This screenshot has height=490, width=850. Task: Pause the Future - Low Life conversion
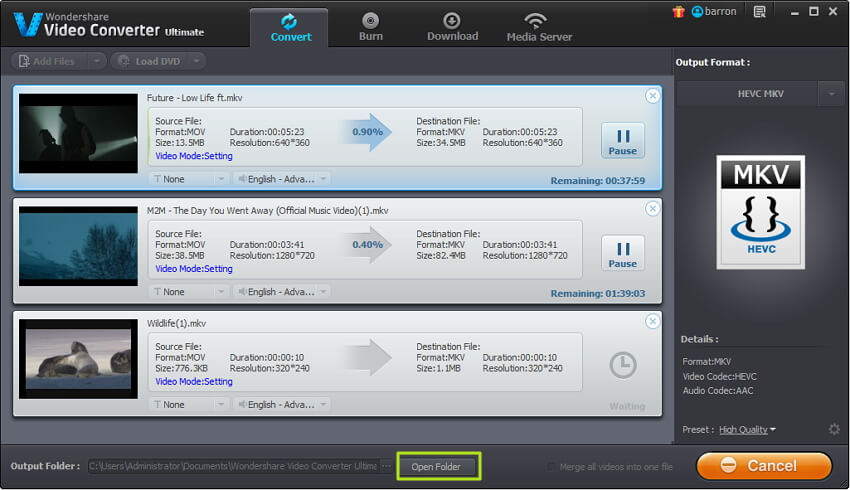(x=622, y=140)
